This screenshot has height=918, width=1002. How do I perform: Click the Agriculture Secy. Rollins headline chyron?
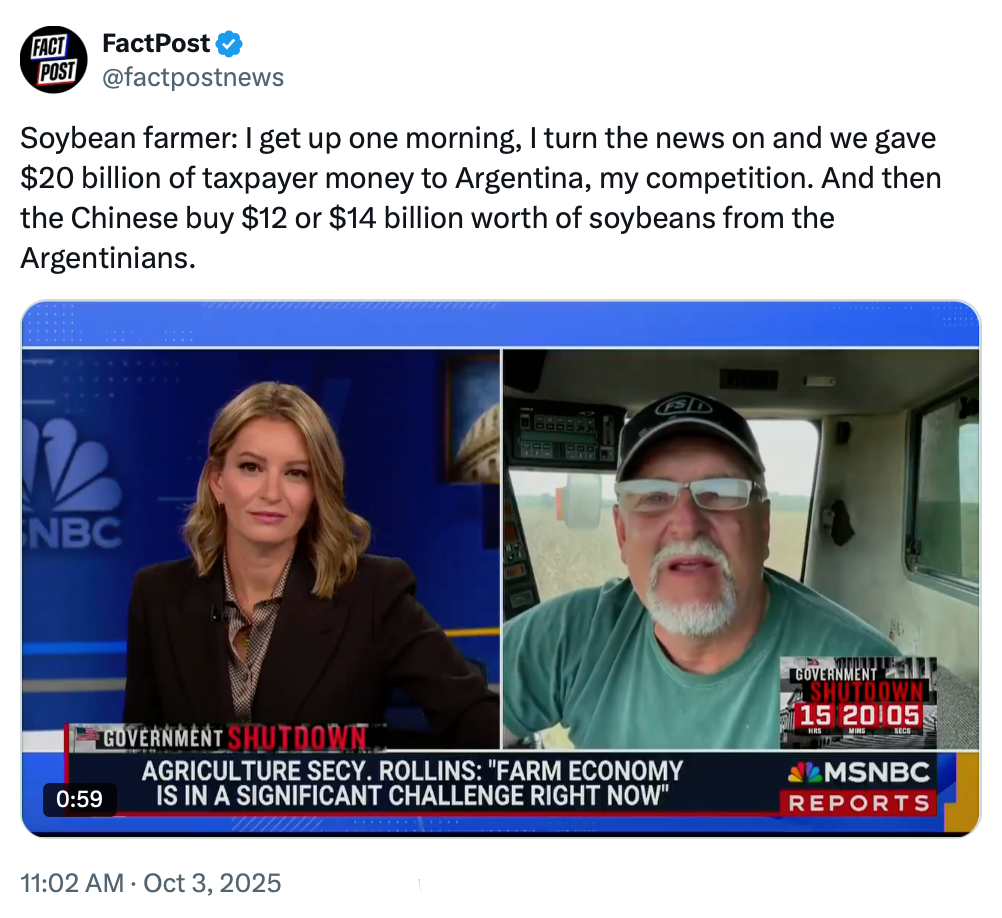click(412, 783)
